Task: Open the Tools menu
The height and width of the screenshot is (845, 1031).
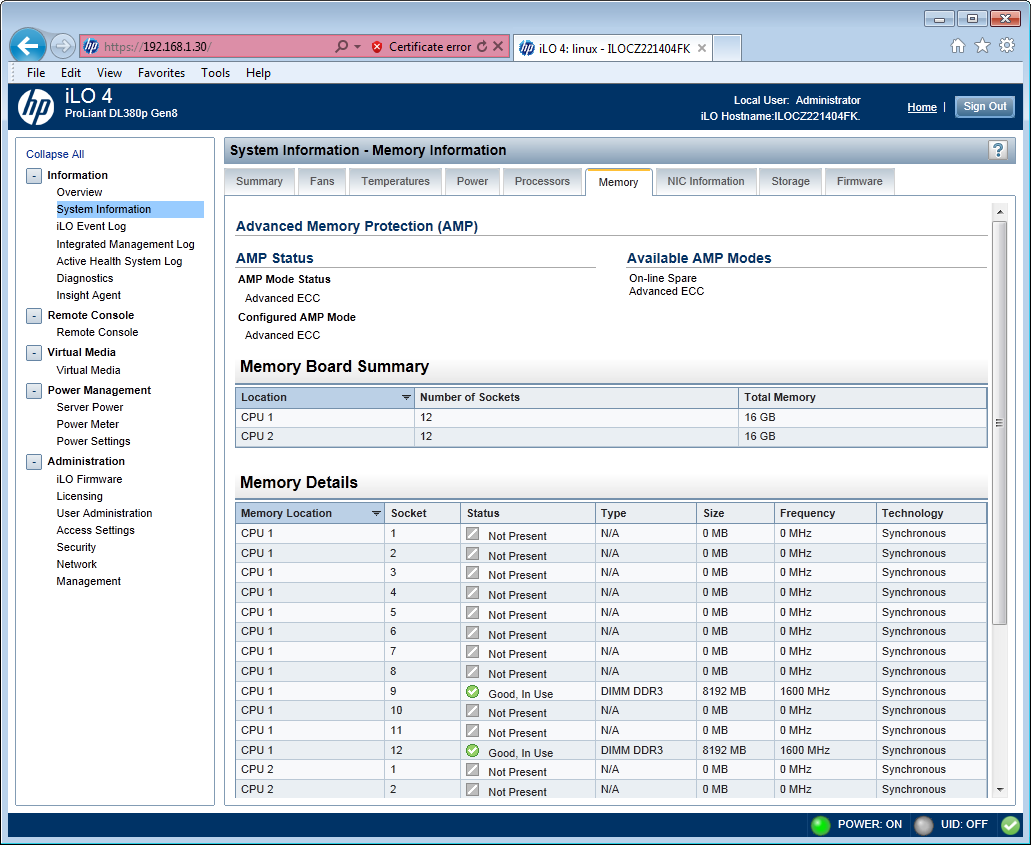Action: (x=215, y=72)
